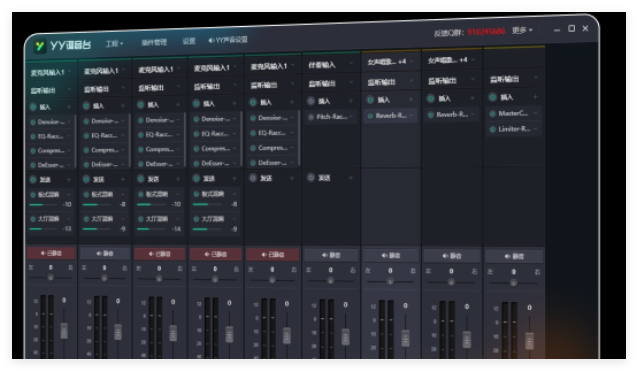Open the Pitch-Rac plugin options arrow
Viewport: 638px width, 371px height.
tap(351, 117)
